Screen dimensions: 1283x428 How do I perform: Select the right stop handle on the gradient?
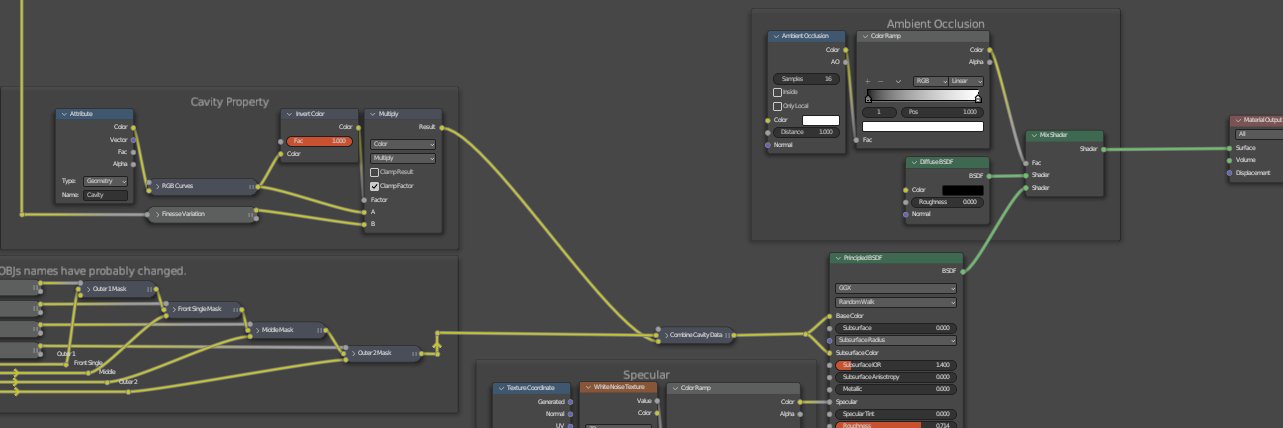click(x=978, y=99)
